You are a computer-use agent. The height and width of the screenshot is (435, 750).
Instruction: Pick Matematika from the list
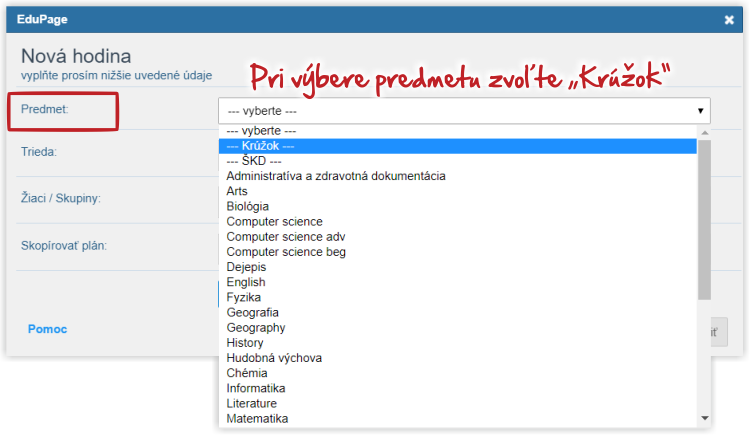458,419
